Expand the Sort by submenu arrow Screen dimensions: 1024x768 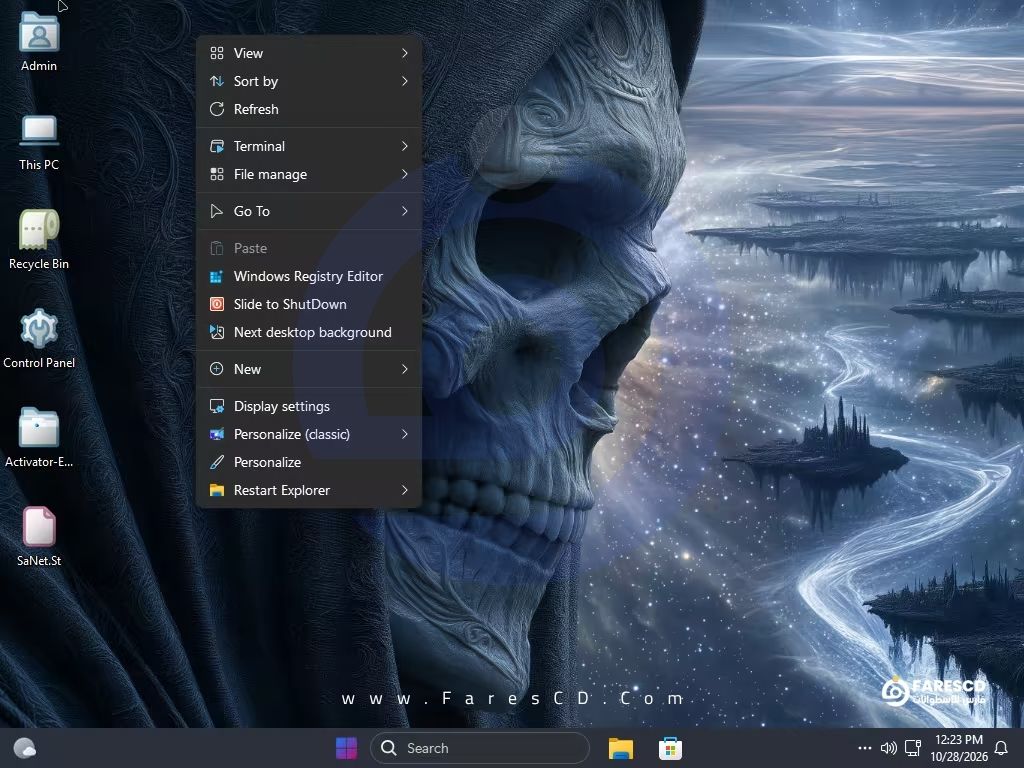coord(405,81)
